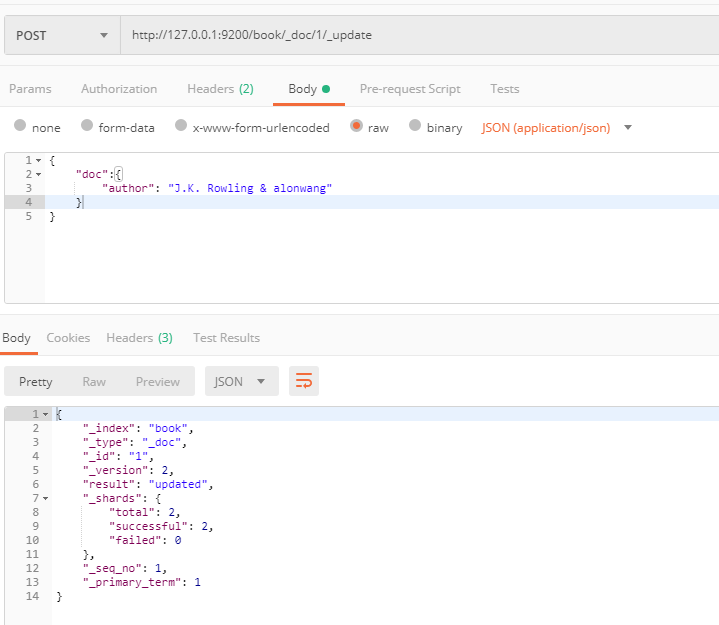Switch to response Body tab
Screen dimensions: 719x625
17,338
